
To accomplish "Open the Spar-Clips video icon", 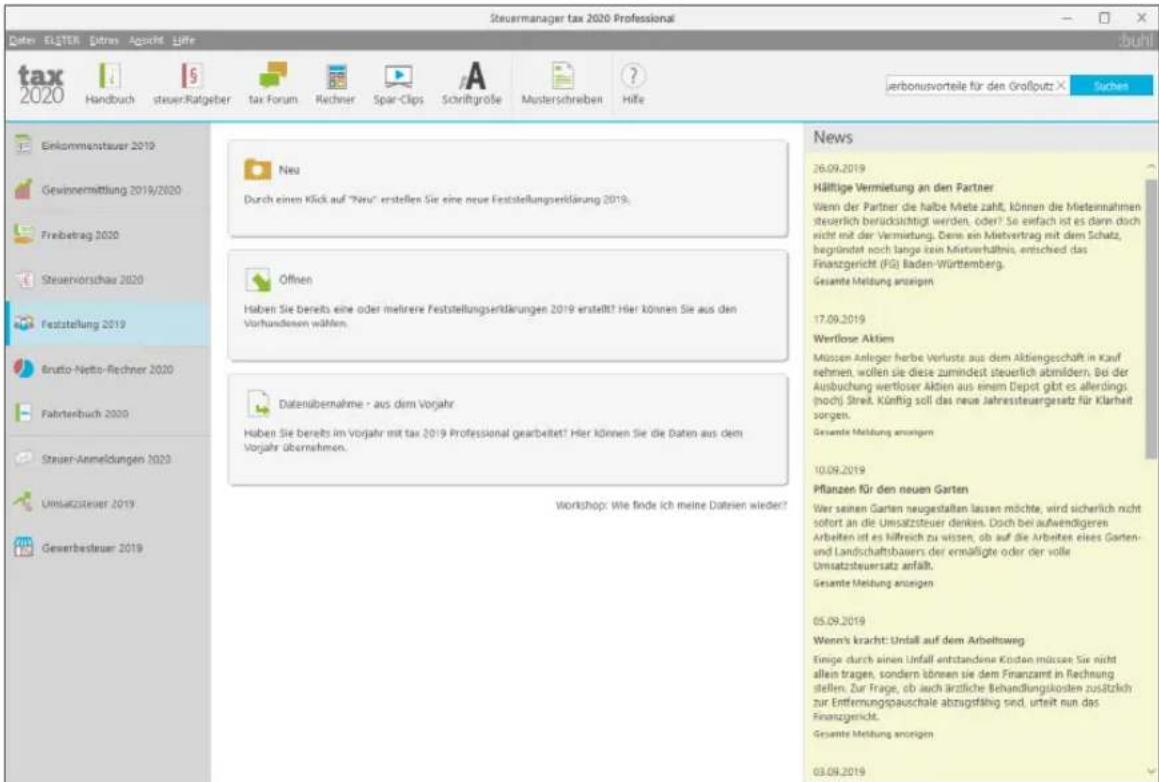I will click(398, 76).
